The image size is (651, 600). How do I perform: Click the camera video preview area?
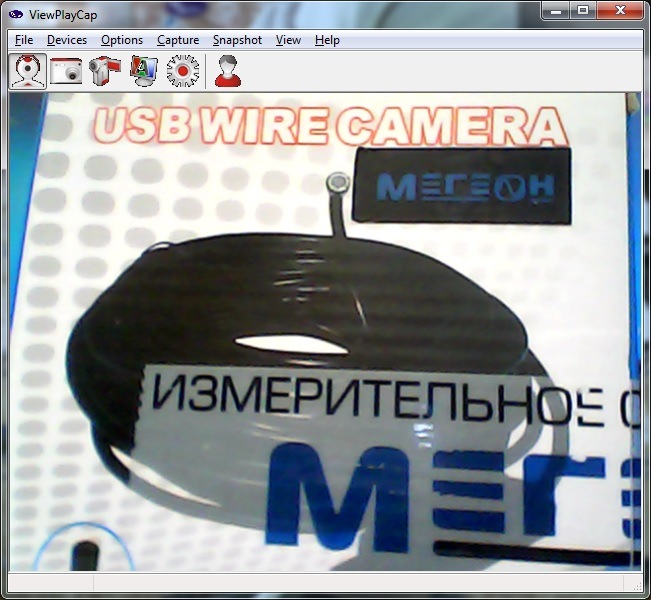tap(325, 331)
